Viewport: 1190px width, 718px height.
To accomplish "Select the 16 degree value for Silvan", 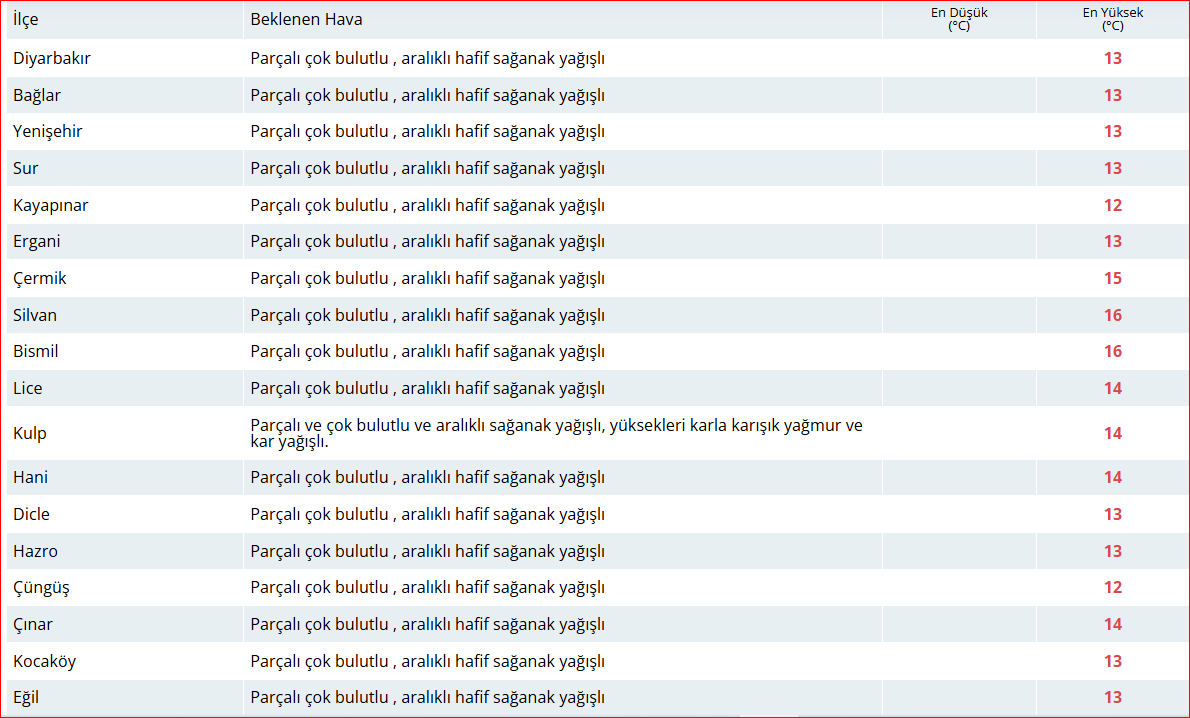I will (x=1112, y=315).
